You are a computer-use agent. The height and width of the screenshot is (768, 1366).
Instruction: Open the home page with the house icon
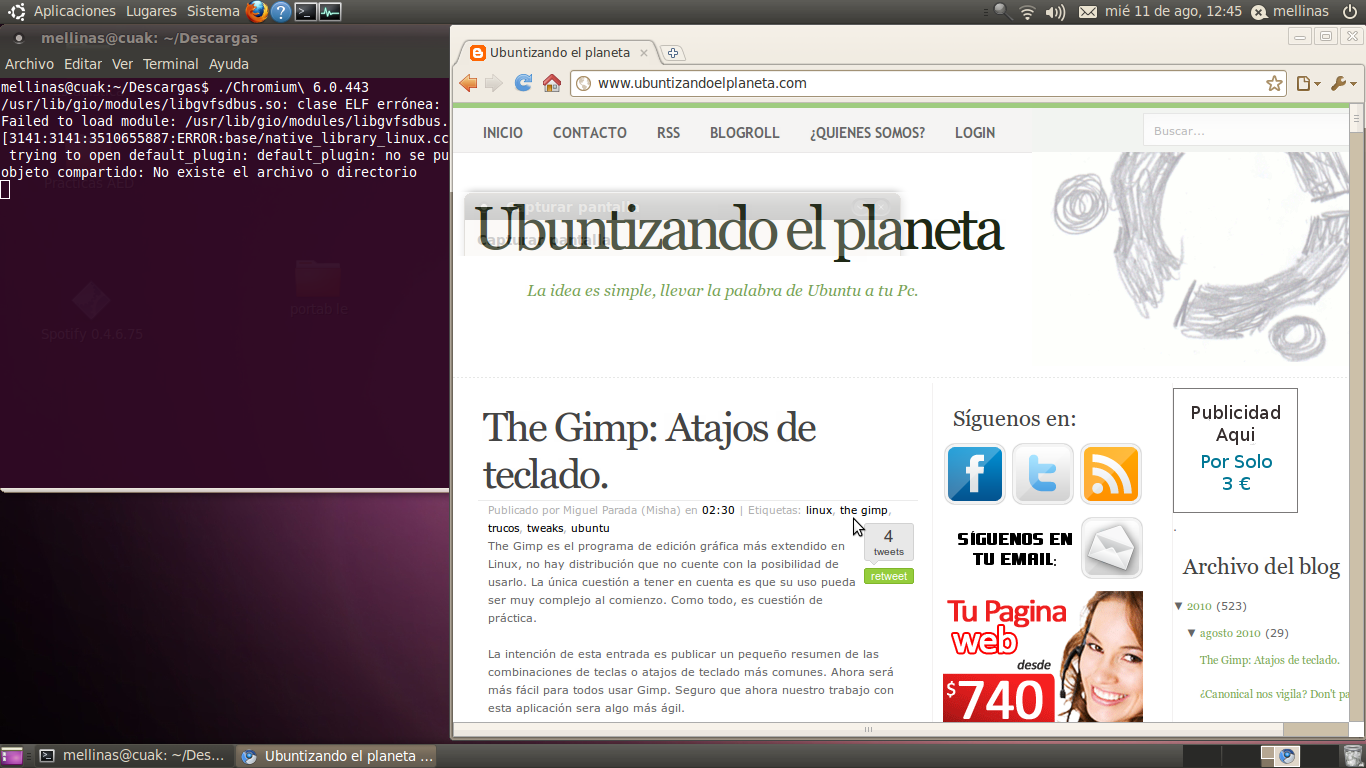[550, 83]
